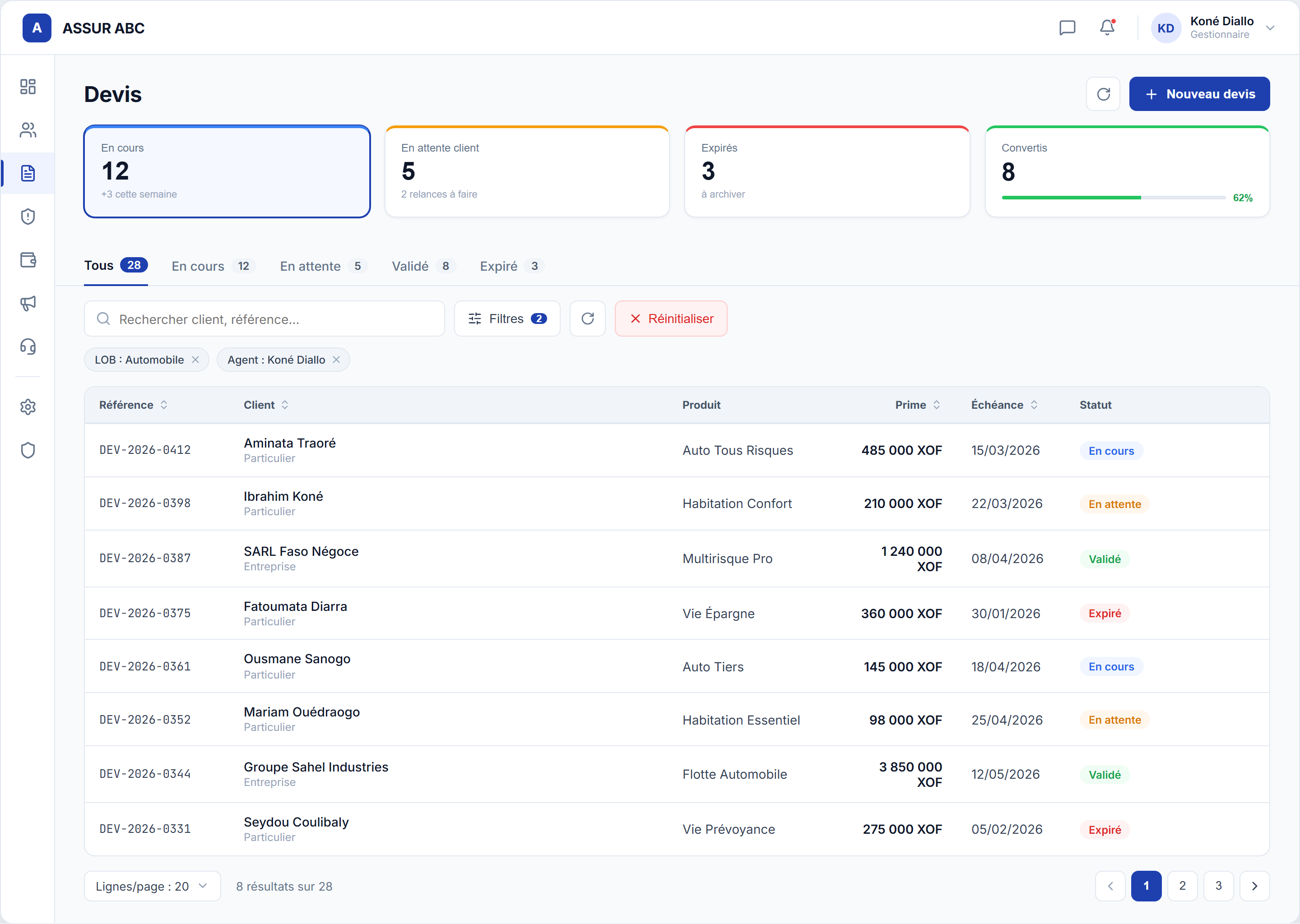Screen dimensions: 1300x924
Task: Open the clients people icon in sidebar
Action: pos(28,130)
